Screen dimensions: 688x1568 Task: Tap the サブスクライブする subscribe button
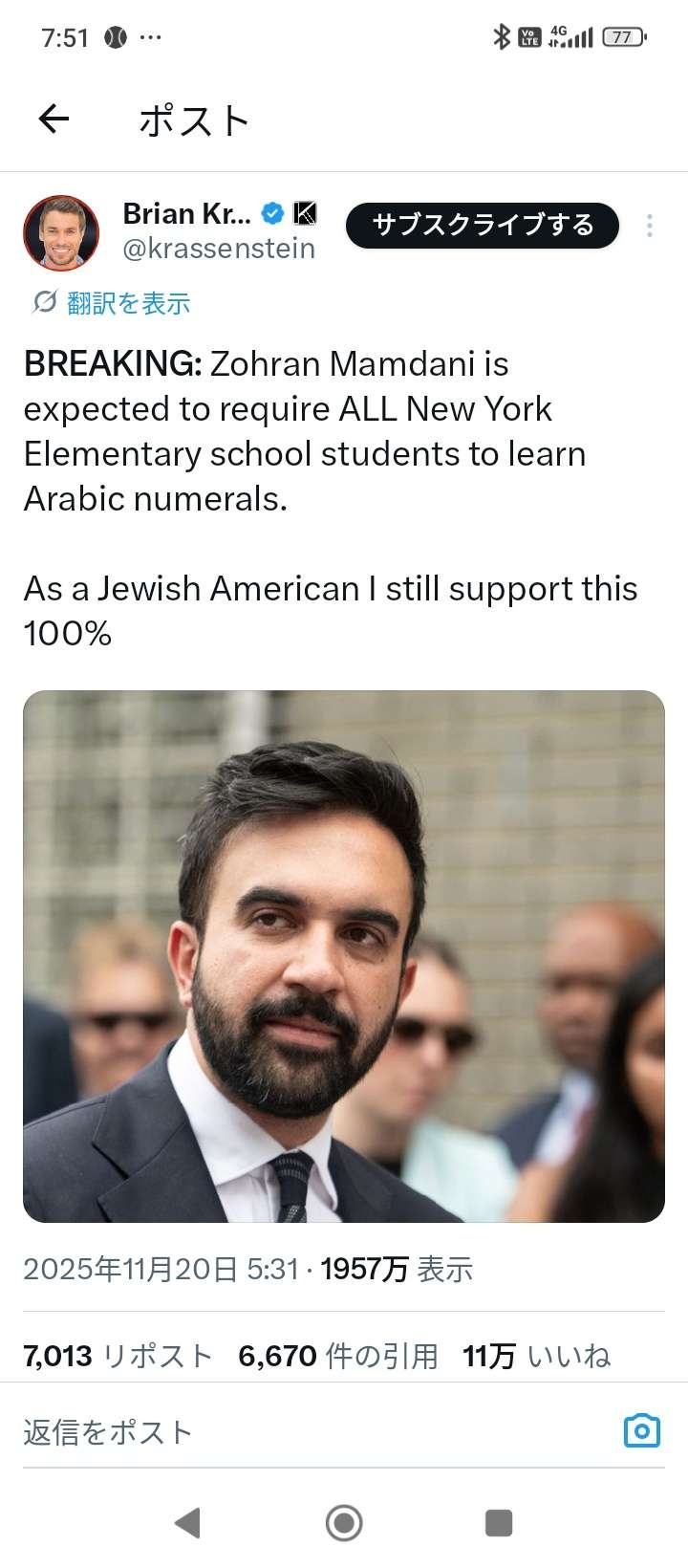tap(483, 226)
